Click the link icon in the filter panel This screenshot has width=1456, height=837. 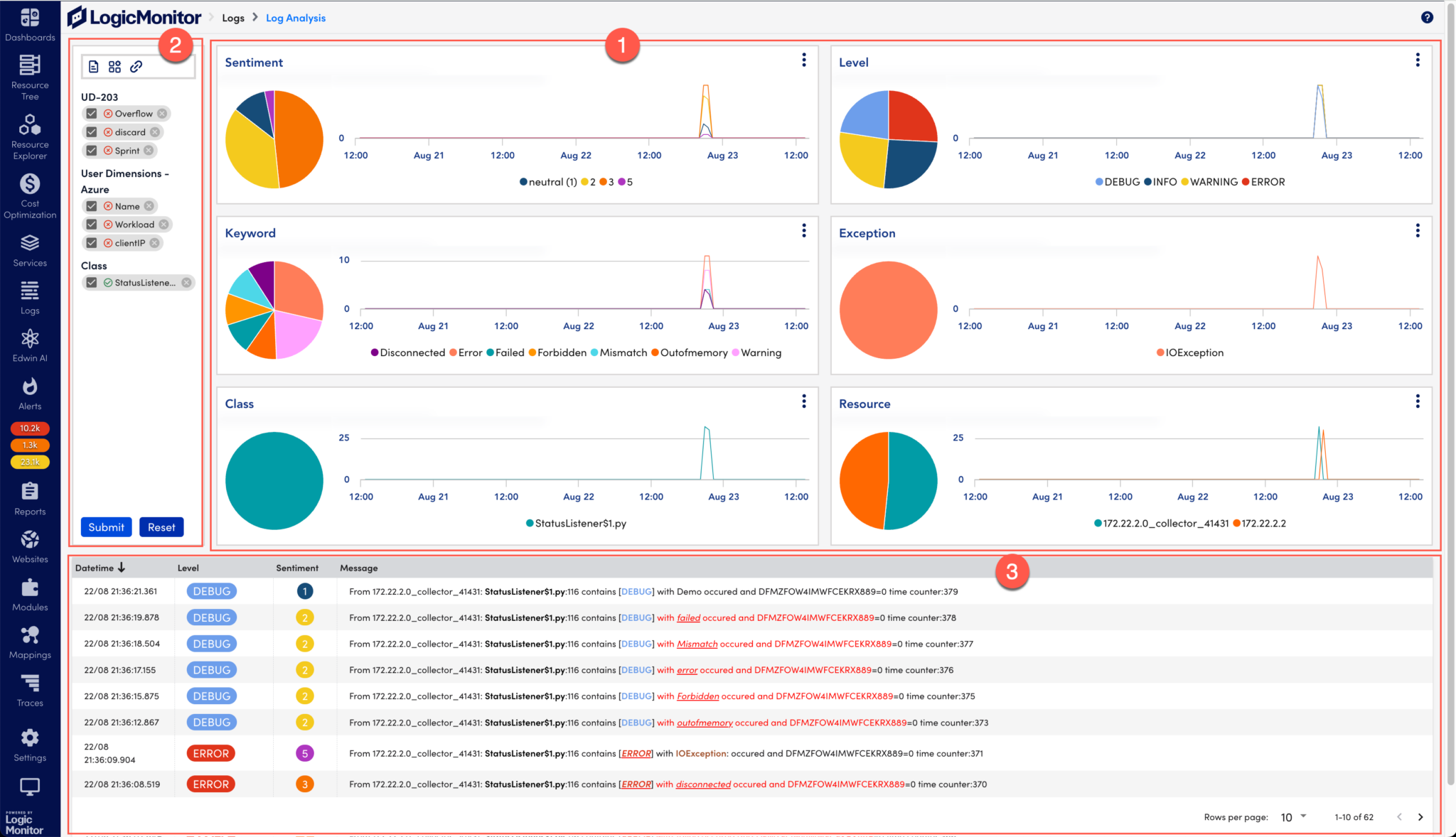pos(136,66)
